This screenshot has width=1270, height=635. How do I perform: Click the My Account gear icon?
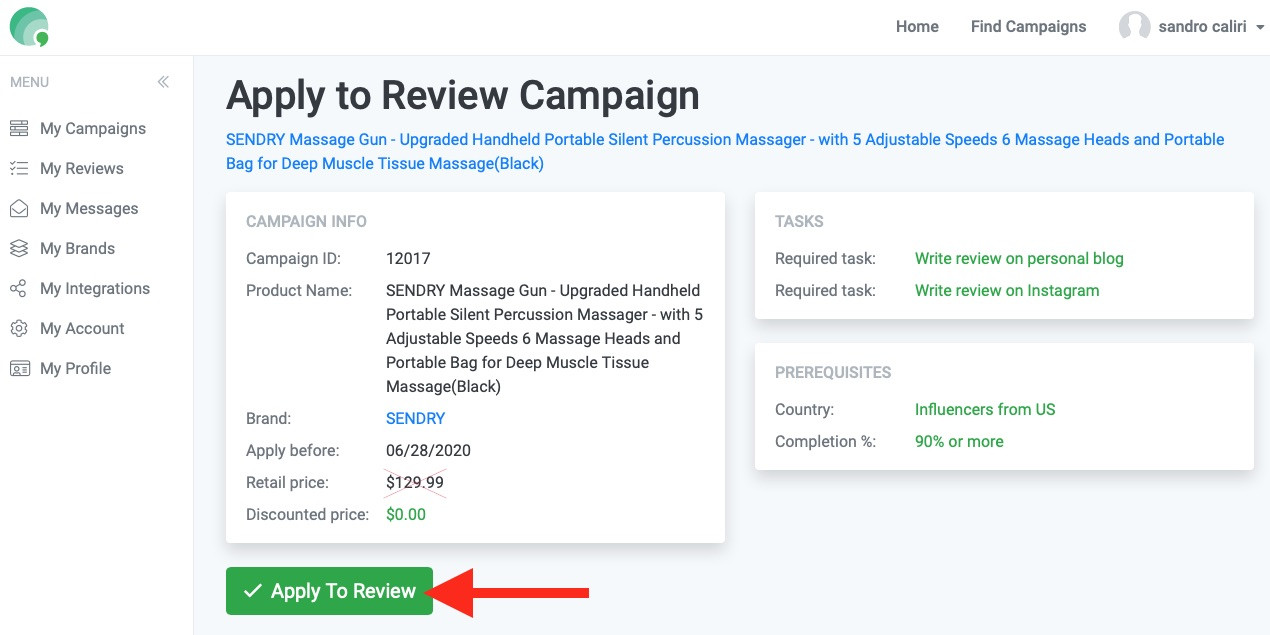coord(19,328)
